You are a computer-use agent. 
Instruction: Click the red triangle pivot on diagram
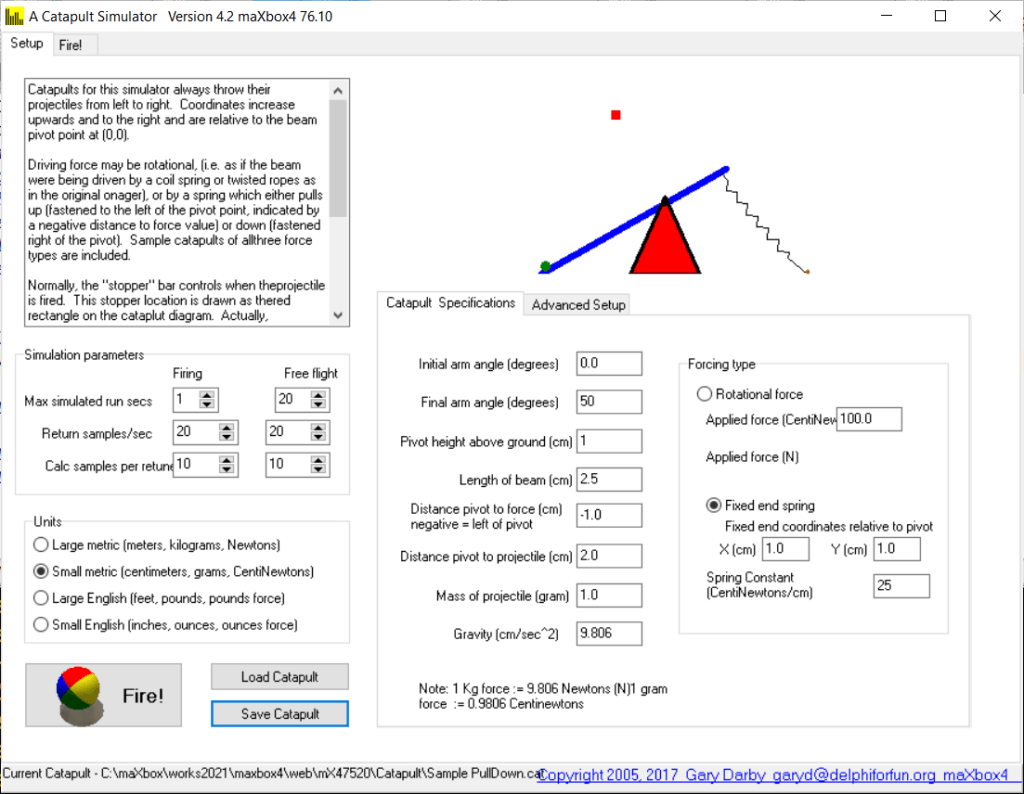point(664,240)
